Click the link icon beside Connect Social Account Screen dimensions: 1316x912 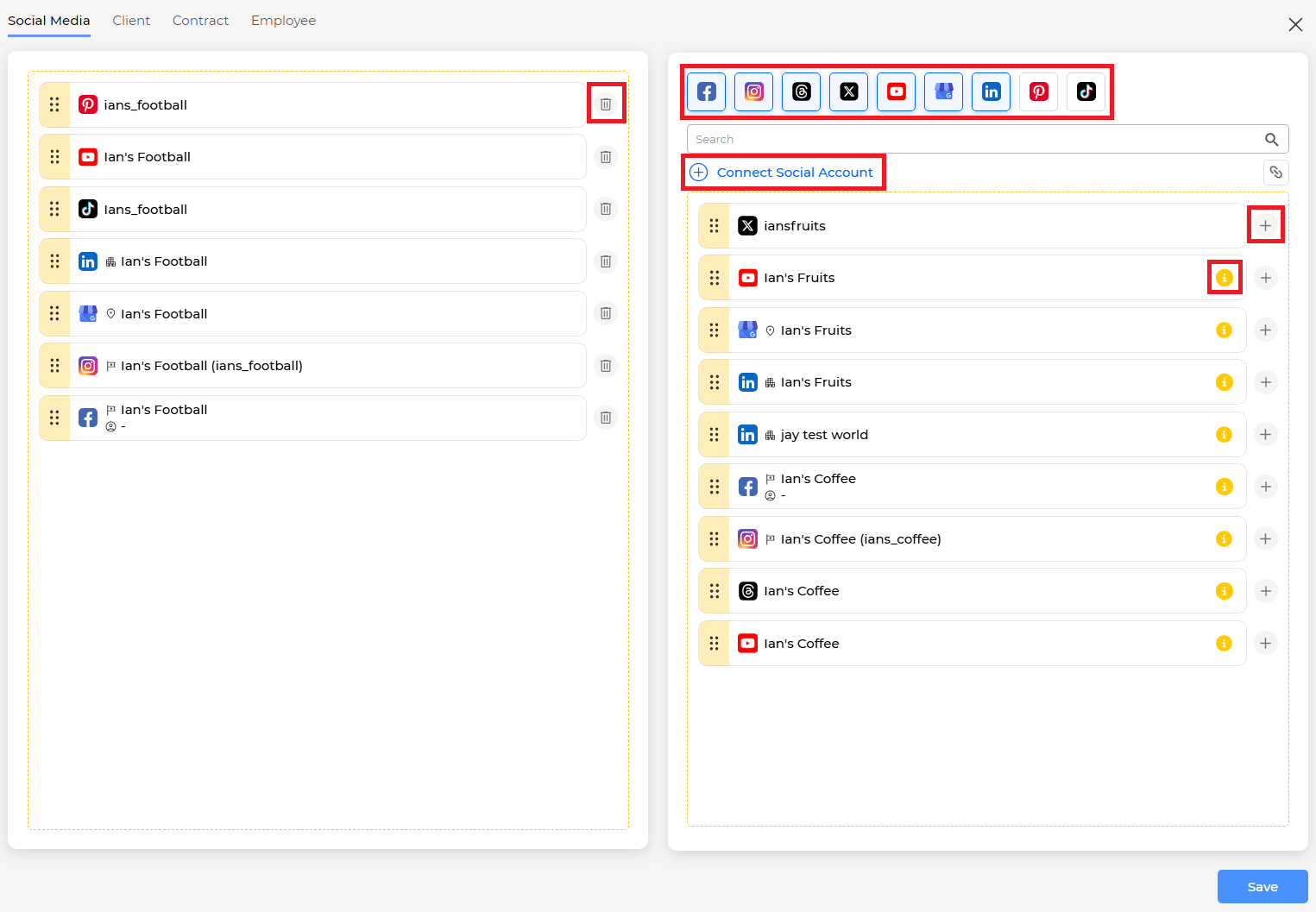tap(1276, 173)
